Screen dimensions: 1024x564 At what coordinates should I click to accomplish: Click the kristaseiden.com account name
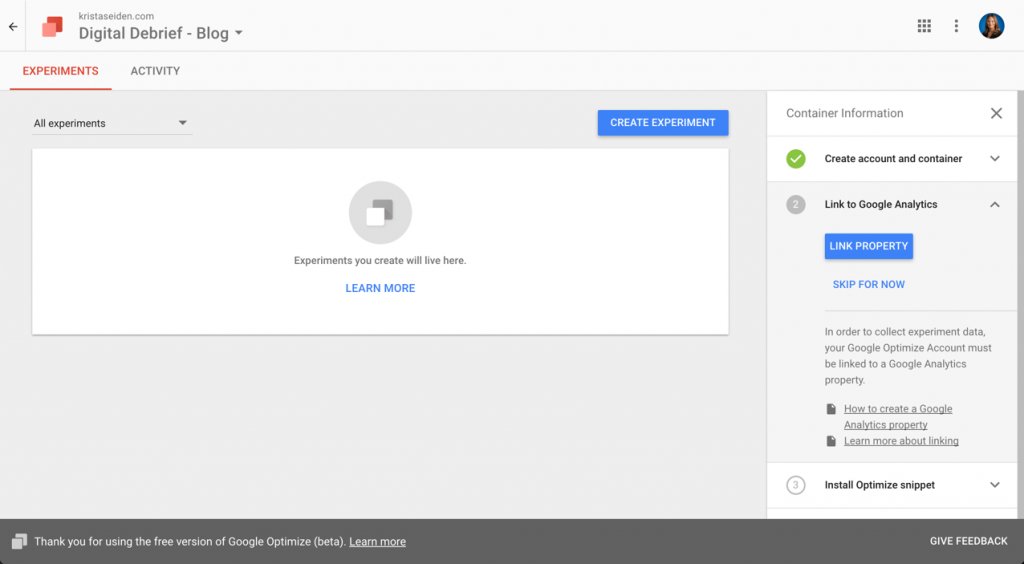click(x=116, y=16)
